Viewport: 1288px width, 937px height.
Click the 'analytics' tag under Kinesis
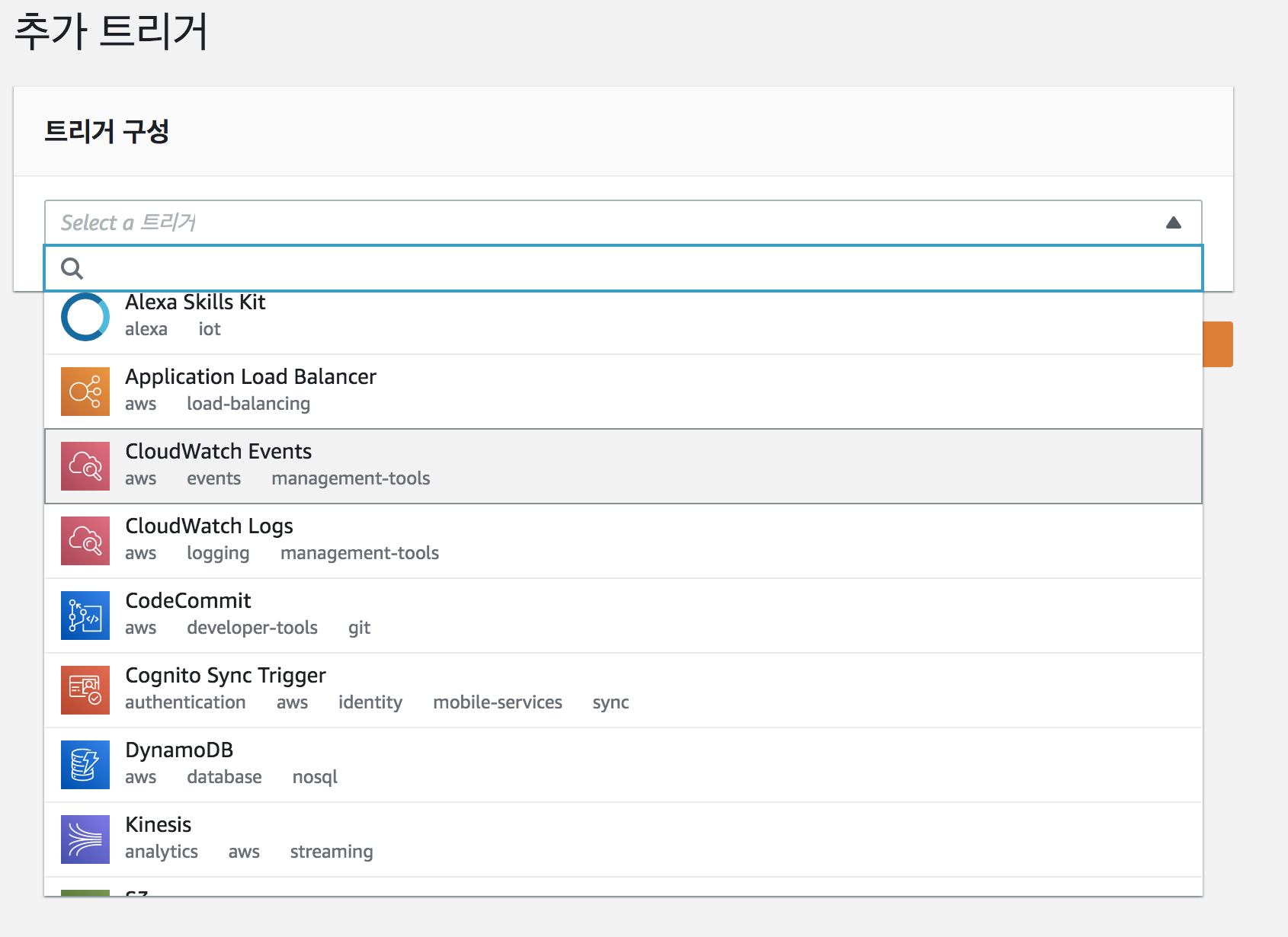point(162,852)
